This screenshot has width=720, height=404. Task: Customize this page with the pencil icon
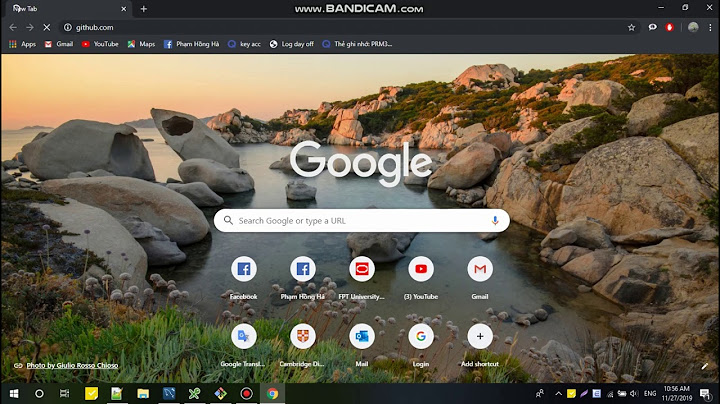(x=705, y=366)
